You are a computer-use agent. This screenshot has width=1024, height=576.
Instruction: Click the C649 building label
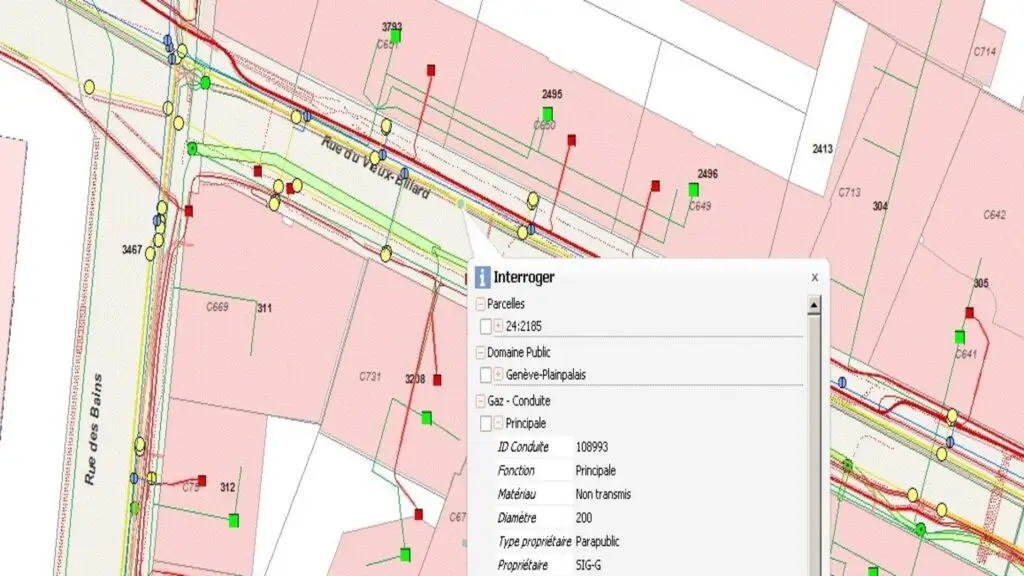pyautogui.click(x=700, y=206)
